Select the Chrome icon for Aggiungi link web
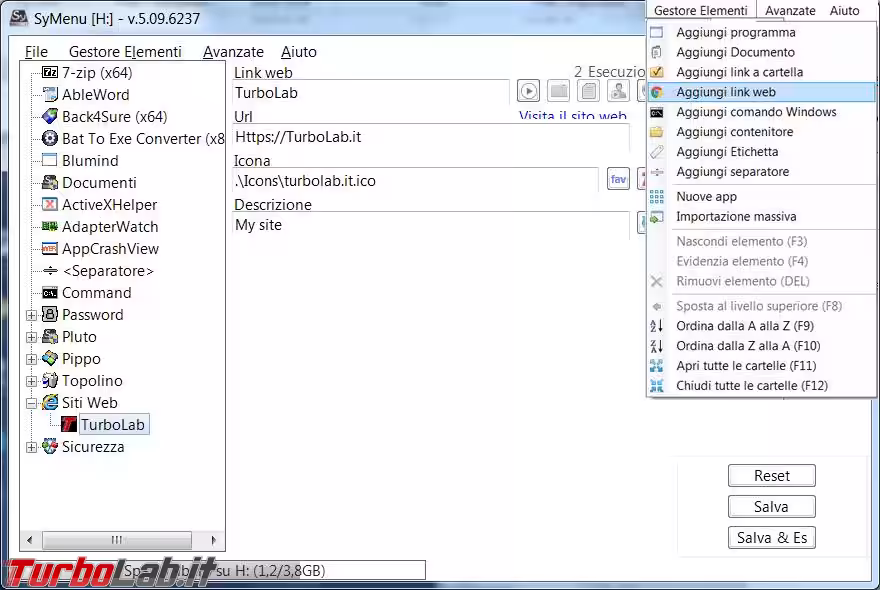 pyautogui.click(x=657, y=92)
